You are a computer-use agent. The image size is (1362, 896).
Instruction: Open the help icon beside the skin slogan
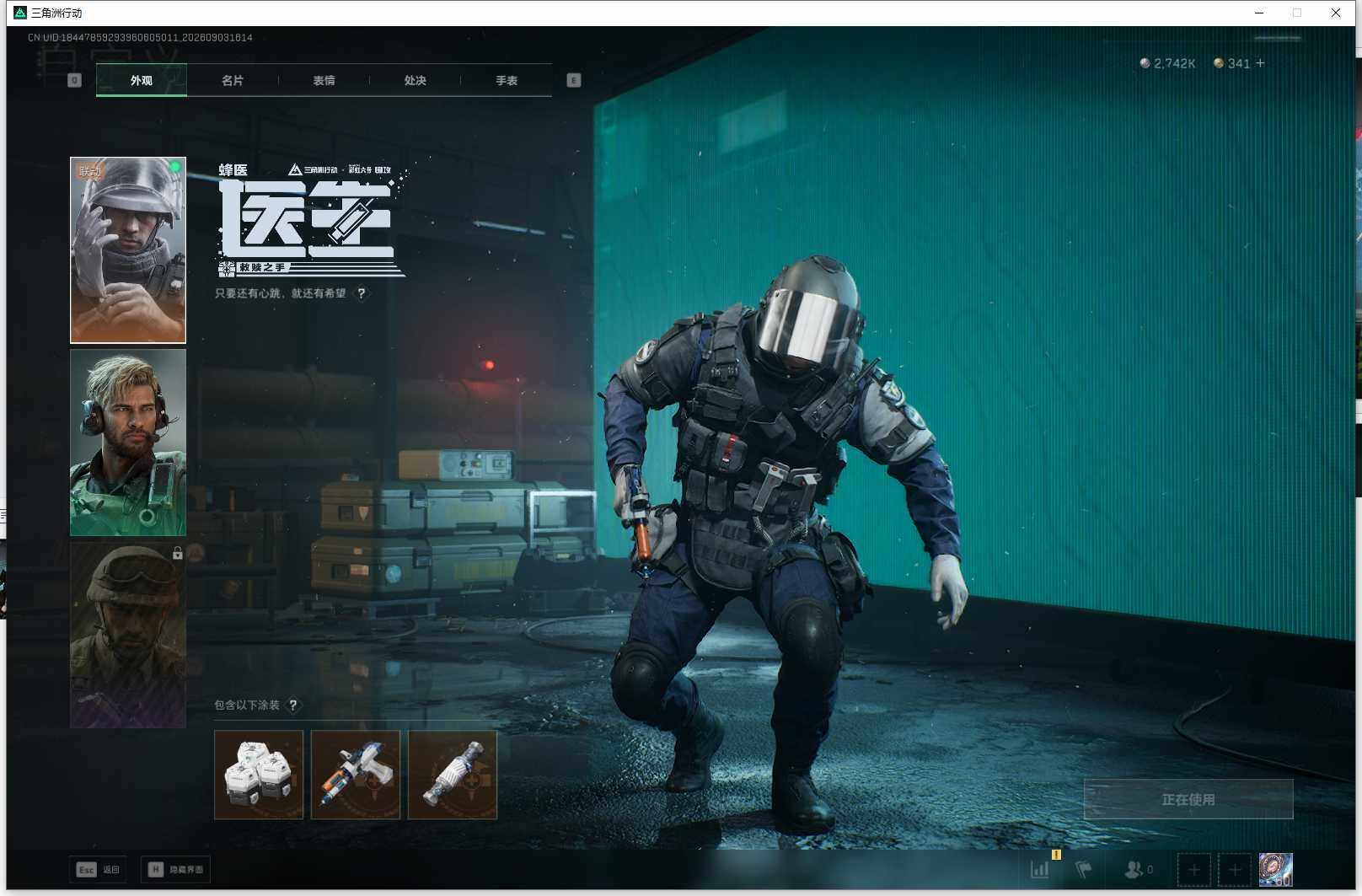(362, 293)
